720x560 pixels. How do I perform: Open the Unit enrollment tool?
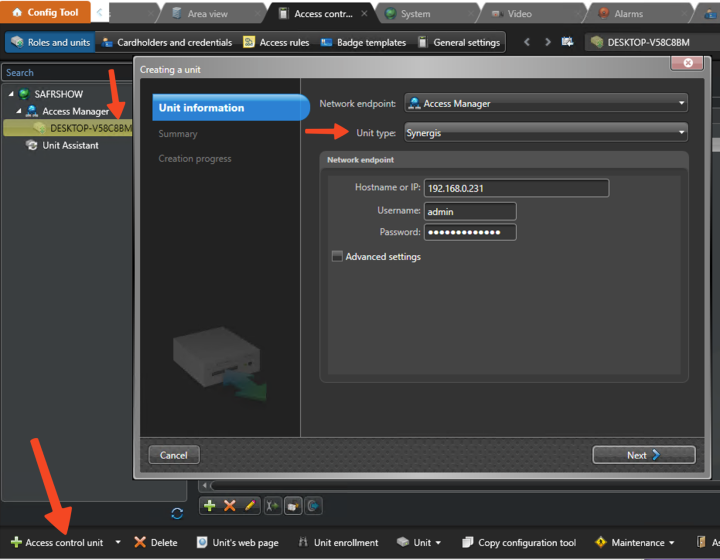coord(338,543)
